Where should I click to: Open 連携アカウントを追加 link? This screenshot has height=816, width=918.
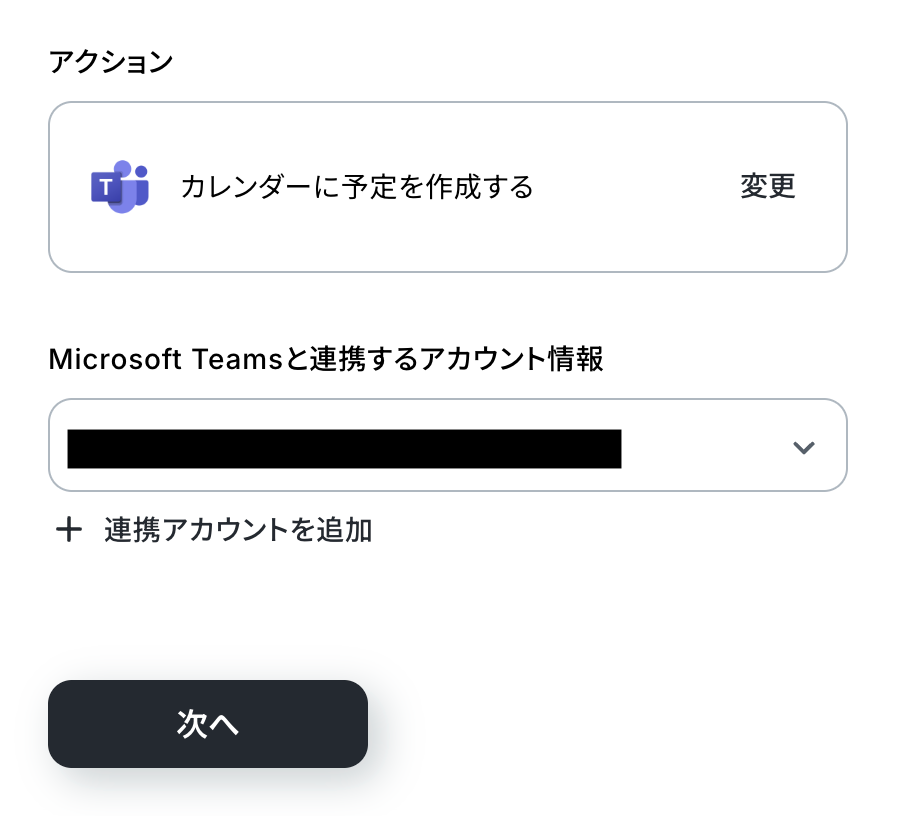pos(237,530)
